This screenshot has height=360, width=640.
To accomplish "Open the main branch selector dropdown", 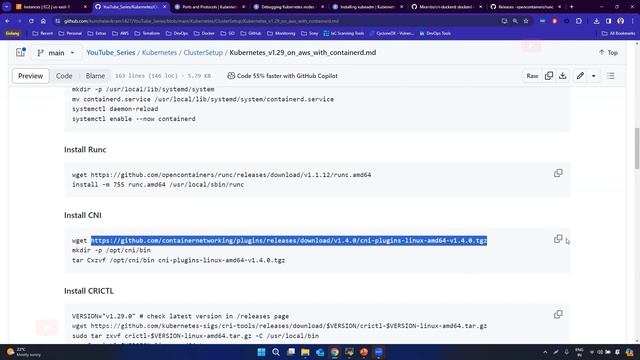I will point(56,53).
